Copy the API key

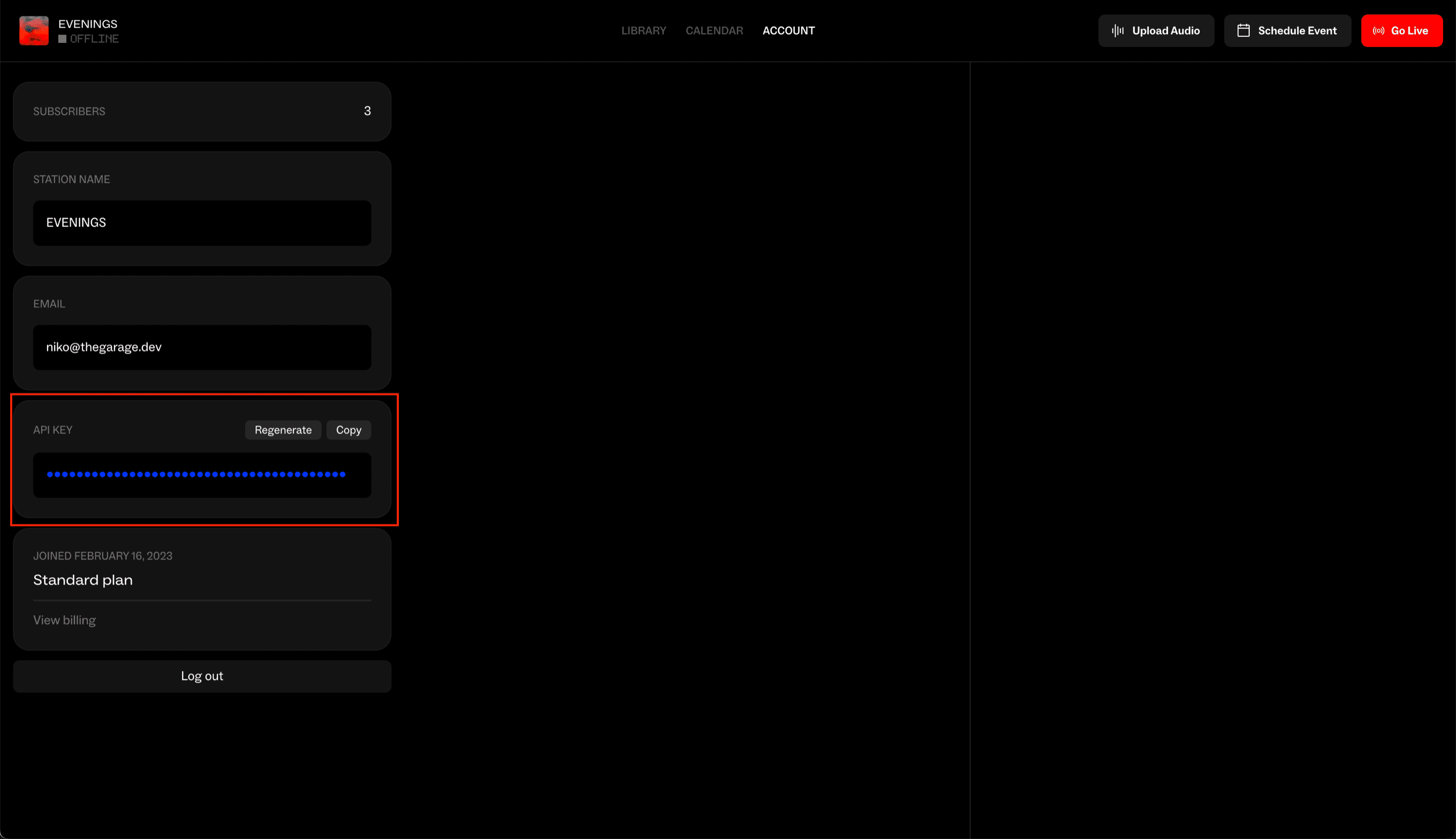click(x=348, y=430)
